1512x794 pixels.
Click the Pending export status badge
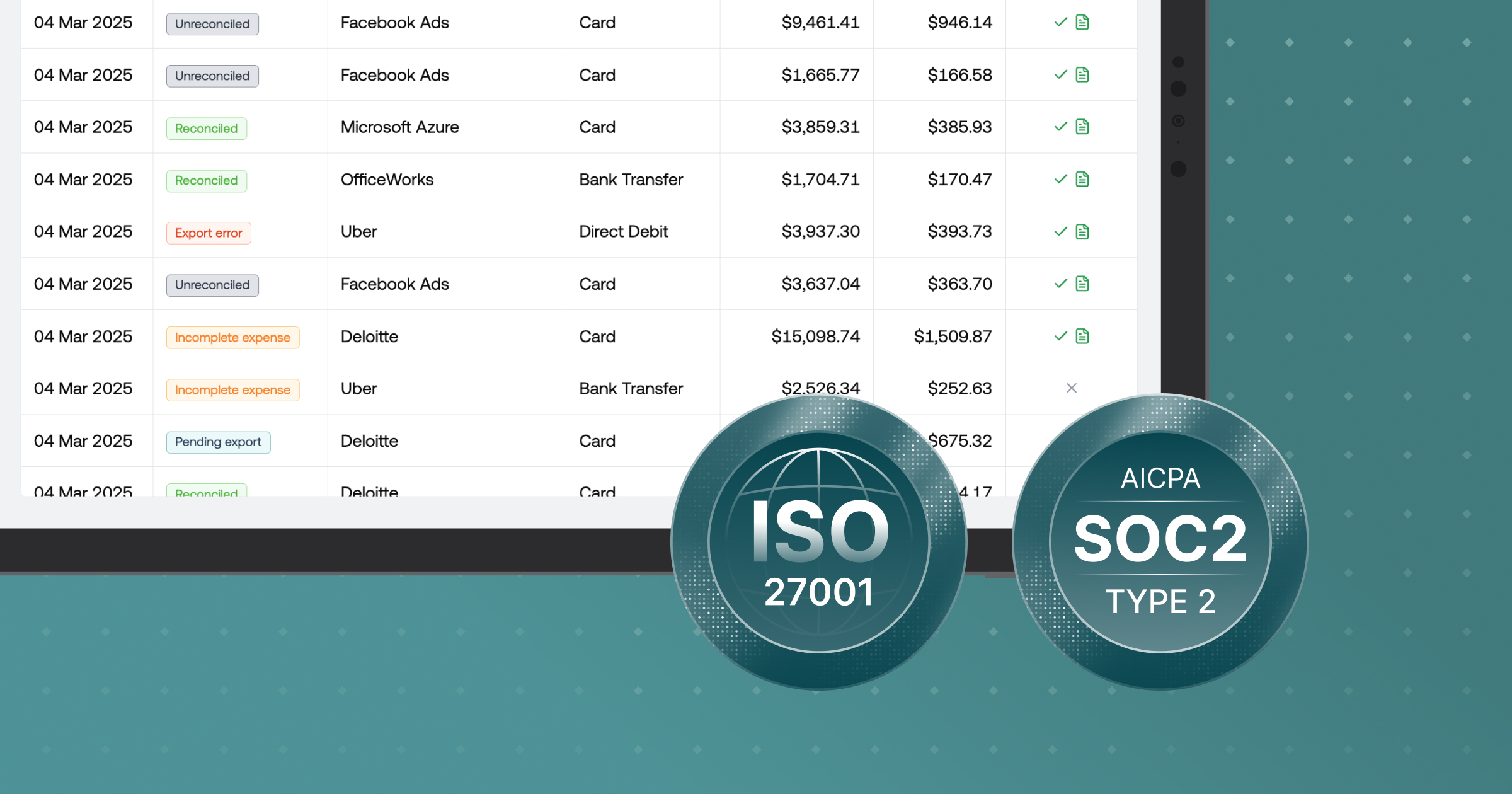coord(218,442)
